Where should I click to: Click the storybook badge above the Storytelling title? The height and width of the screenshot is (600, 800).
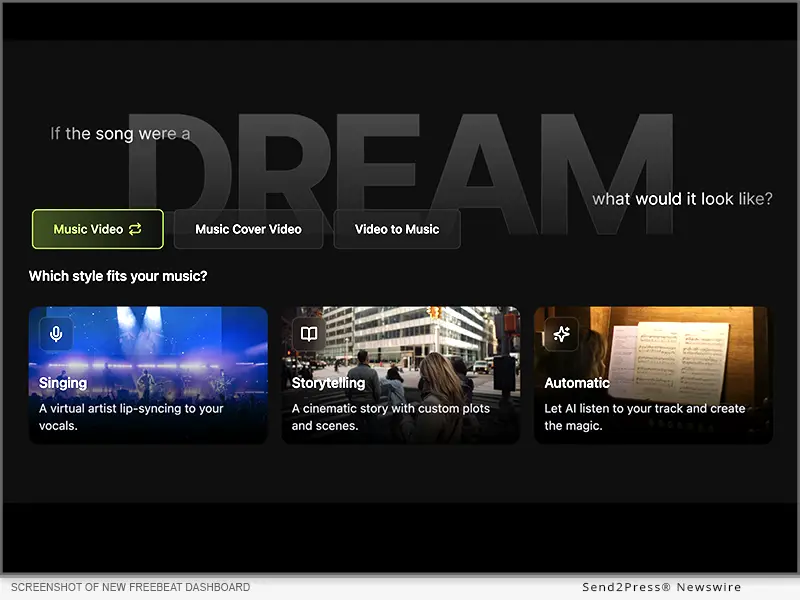(308, 334)
